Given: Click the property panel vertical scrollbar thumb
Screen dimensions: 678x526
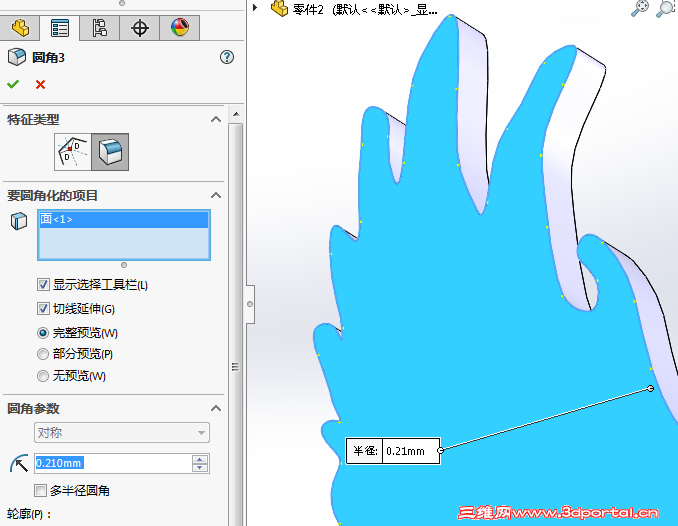Looking at the screenshot, I should point(236,324).
